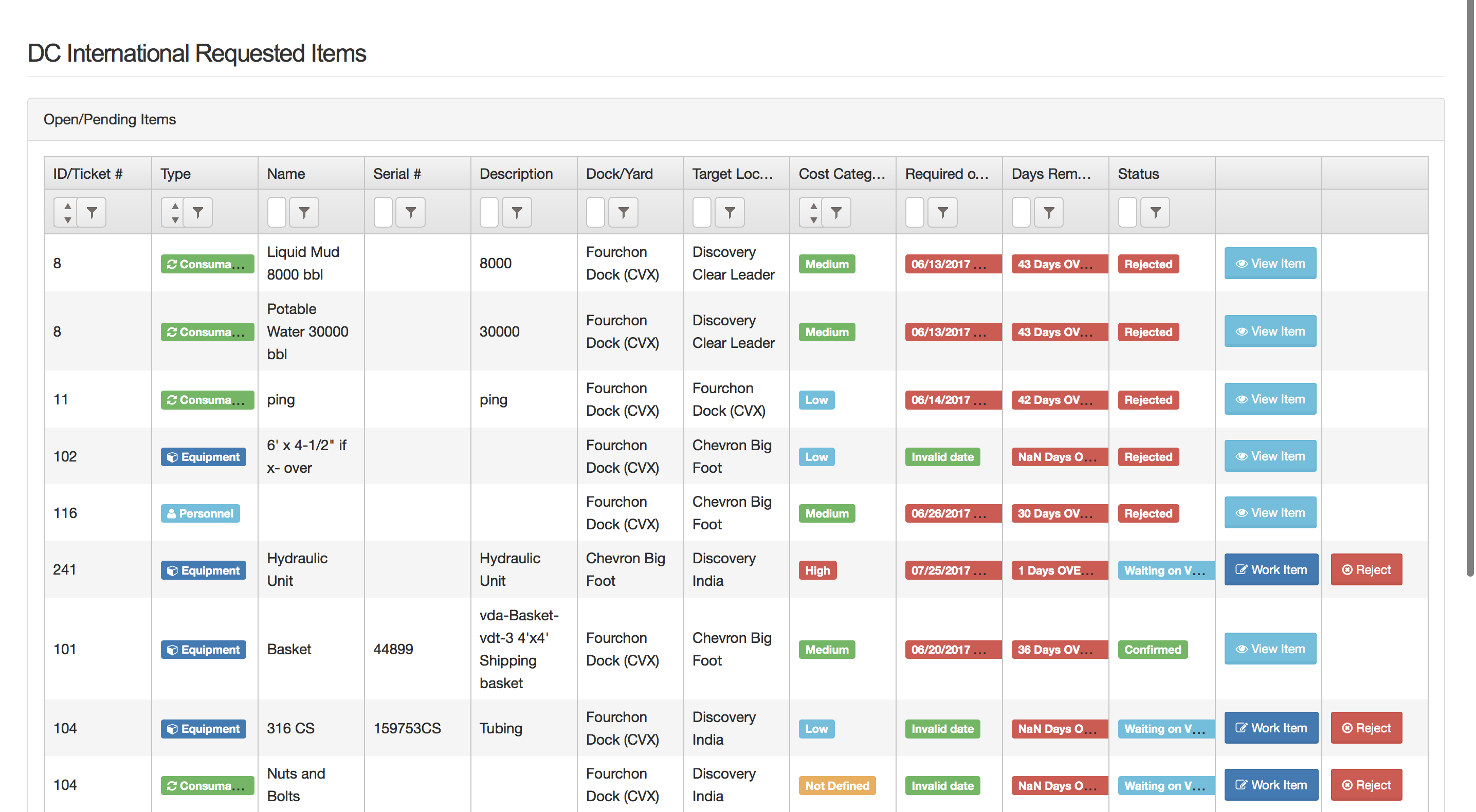Click the Status column filter toggle

coord(1155,211)
